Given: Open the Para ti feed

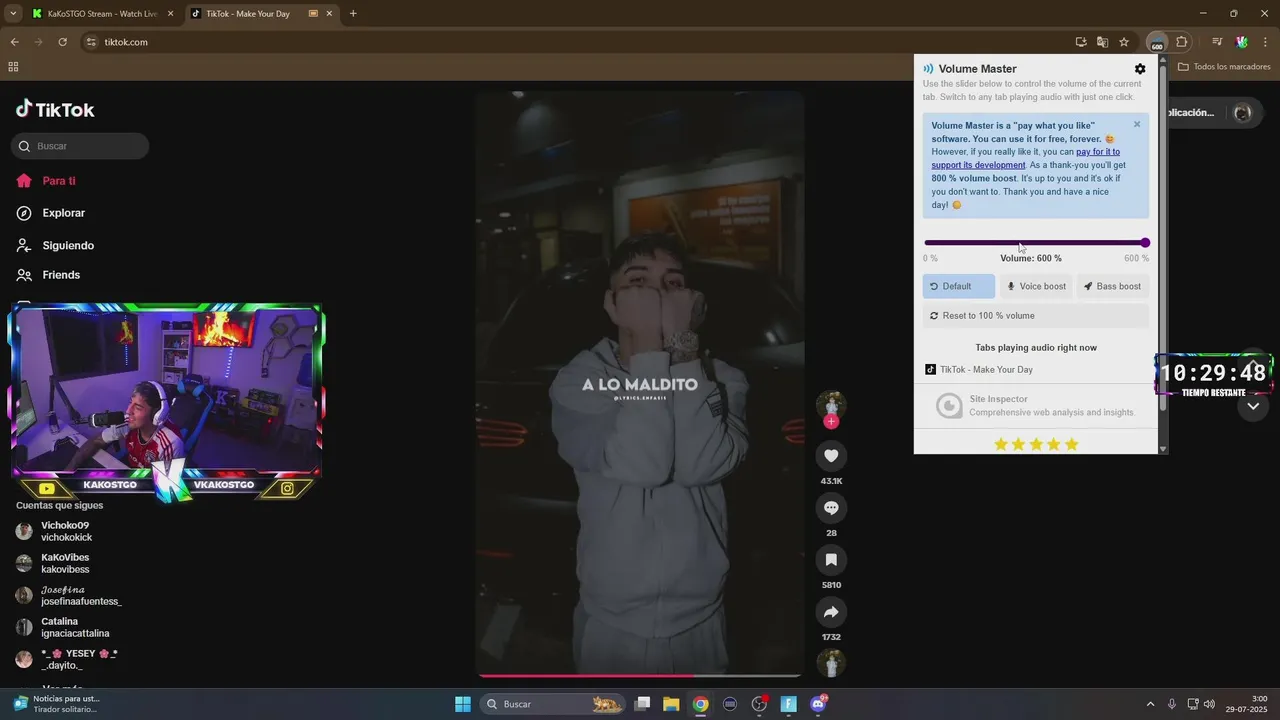Looking at the screenshot, I should point(46,181).
